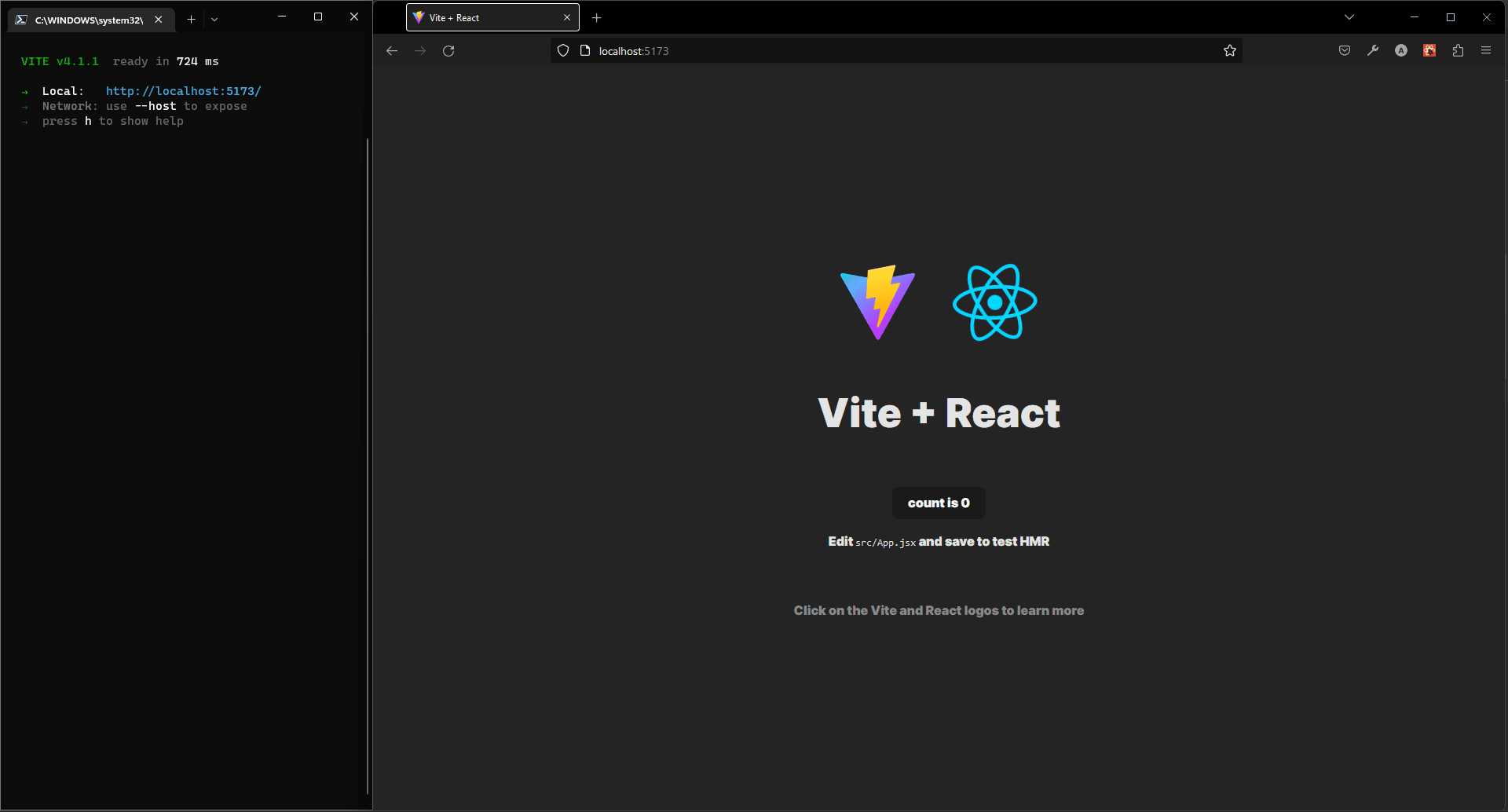Go back using the browser back arrow

point(392,51)
